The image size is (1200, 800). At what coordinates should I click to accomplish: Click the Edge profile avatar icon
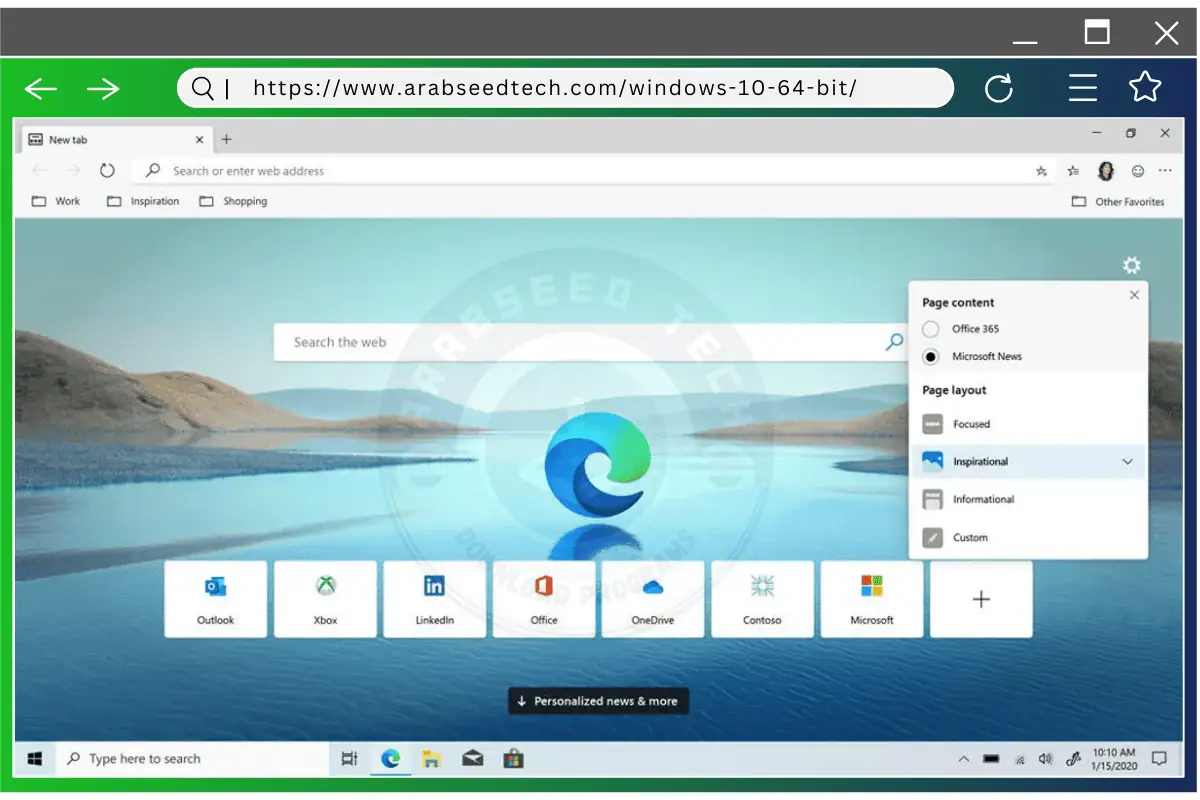pyautogui.click(x=1105, y=170)
